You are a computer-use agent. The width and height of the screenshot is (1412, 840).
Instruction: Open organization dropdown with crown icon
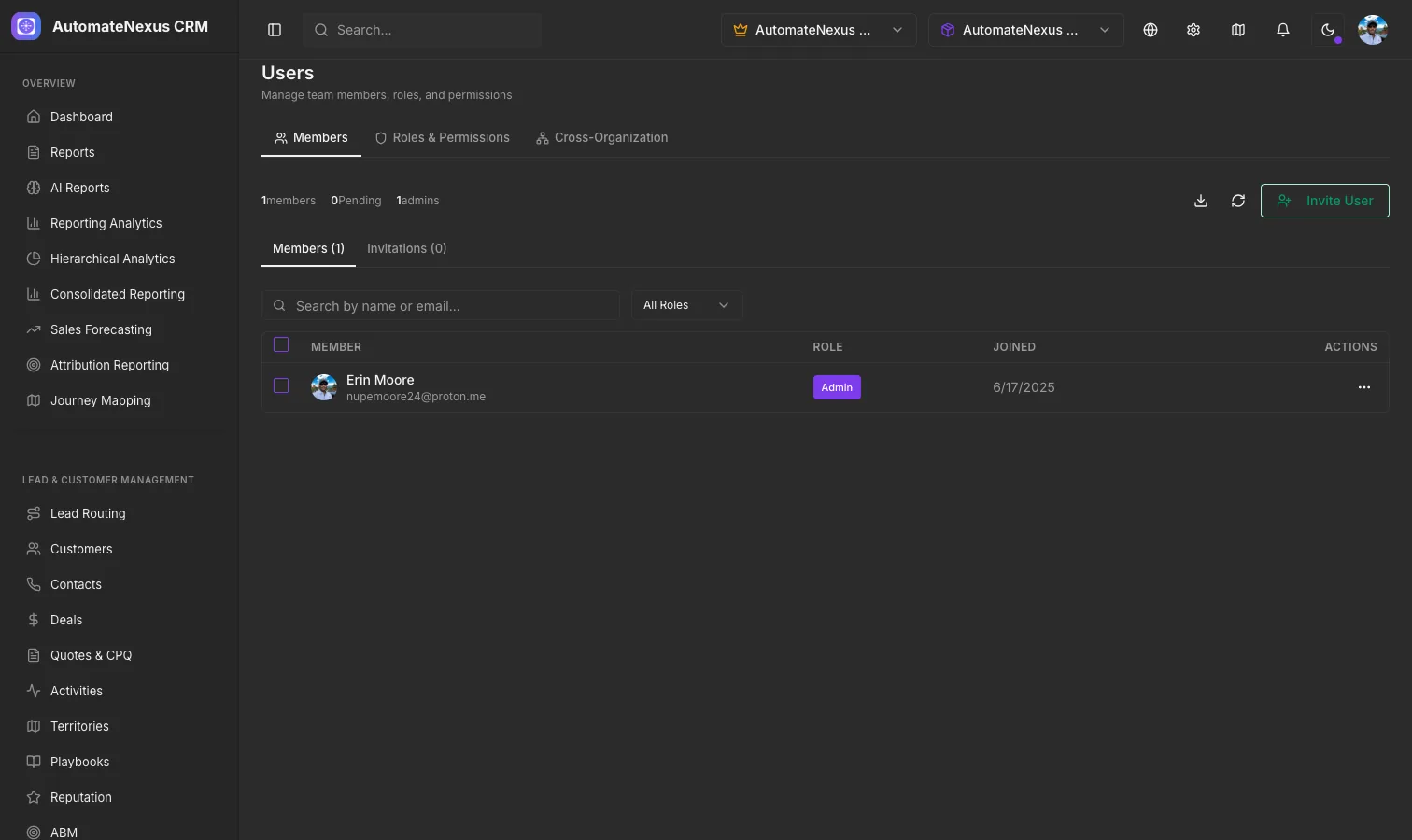[x=818, y=30]
